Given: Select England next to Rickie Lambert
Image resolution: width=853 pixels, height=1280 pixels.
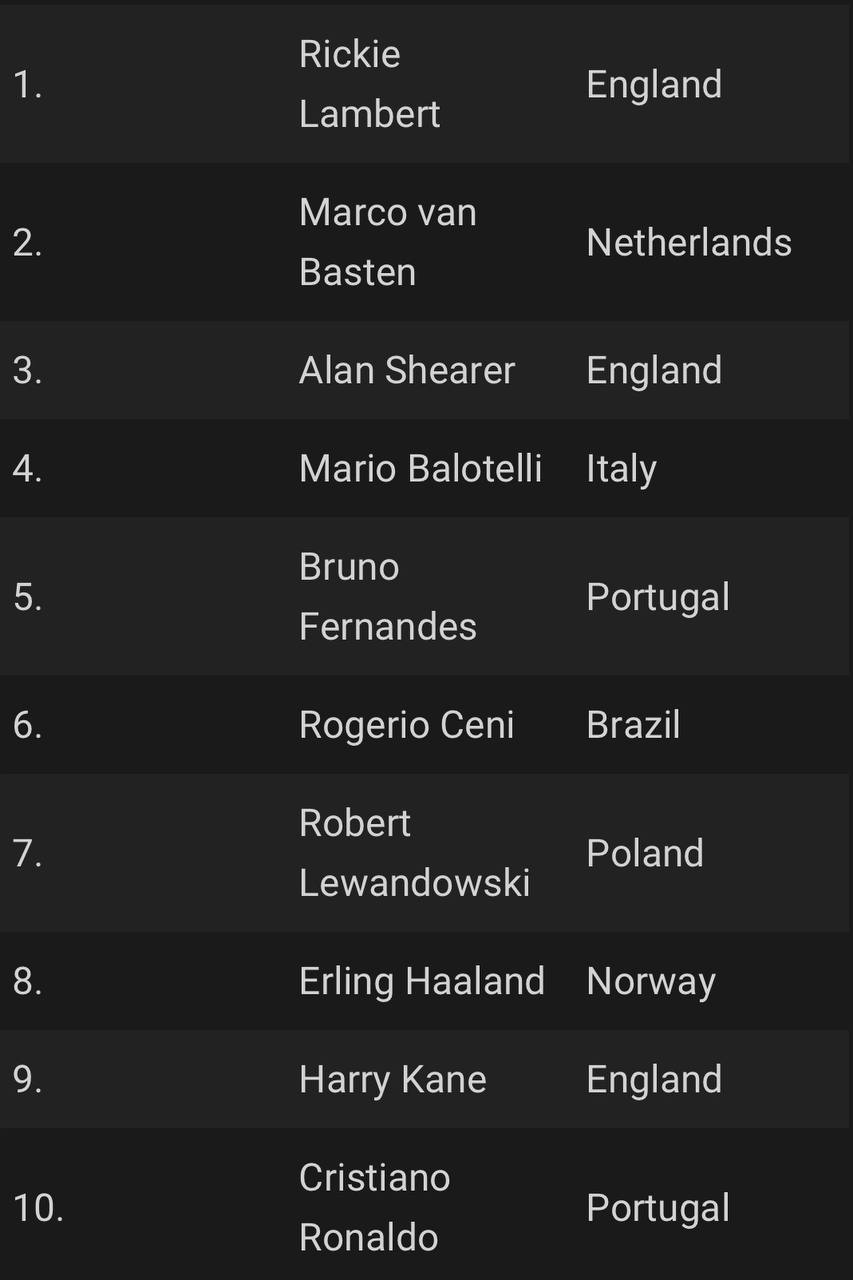Looking at the screenshot, I should coord(654,85).
